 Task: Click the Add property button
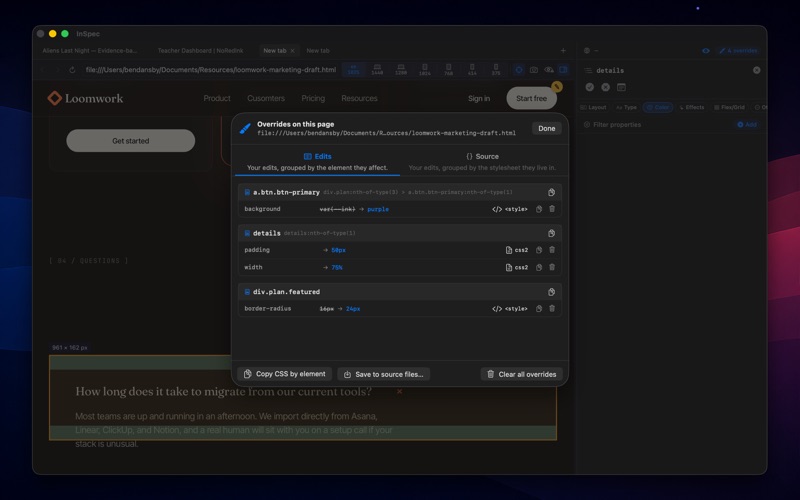(747, 124)
